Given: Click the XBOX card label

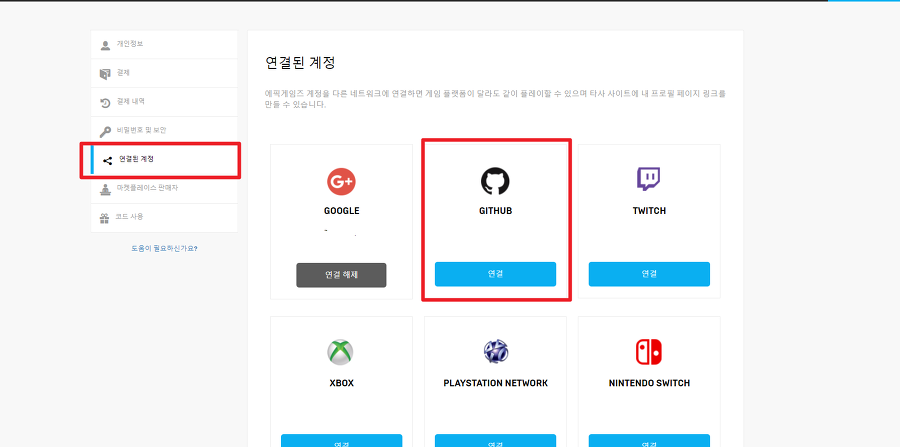Looking at the screenshot, I should 342,383.
